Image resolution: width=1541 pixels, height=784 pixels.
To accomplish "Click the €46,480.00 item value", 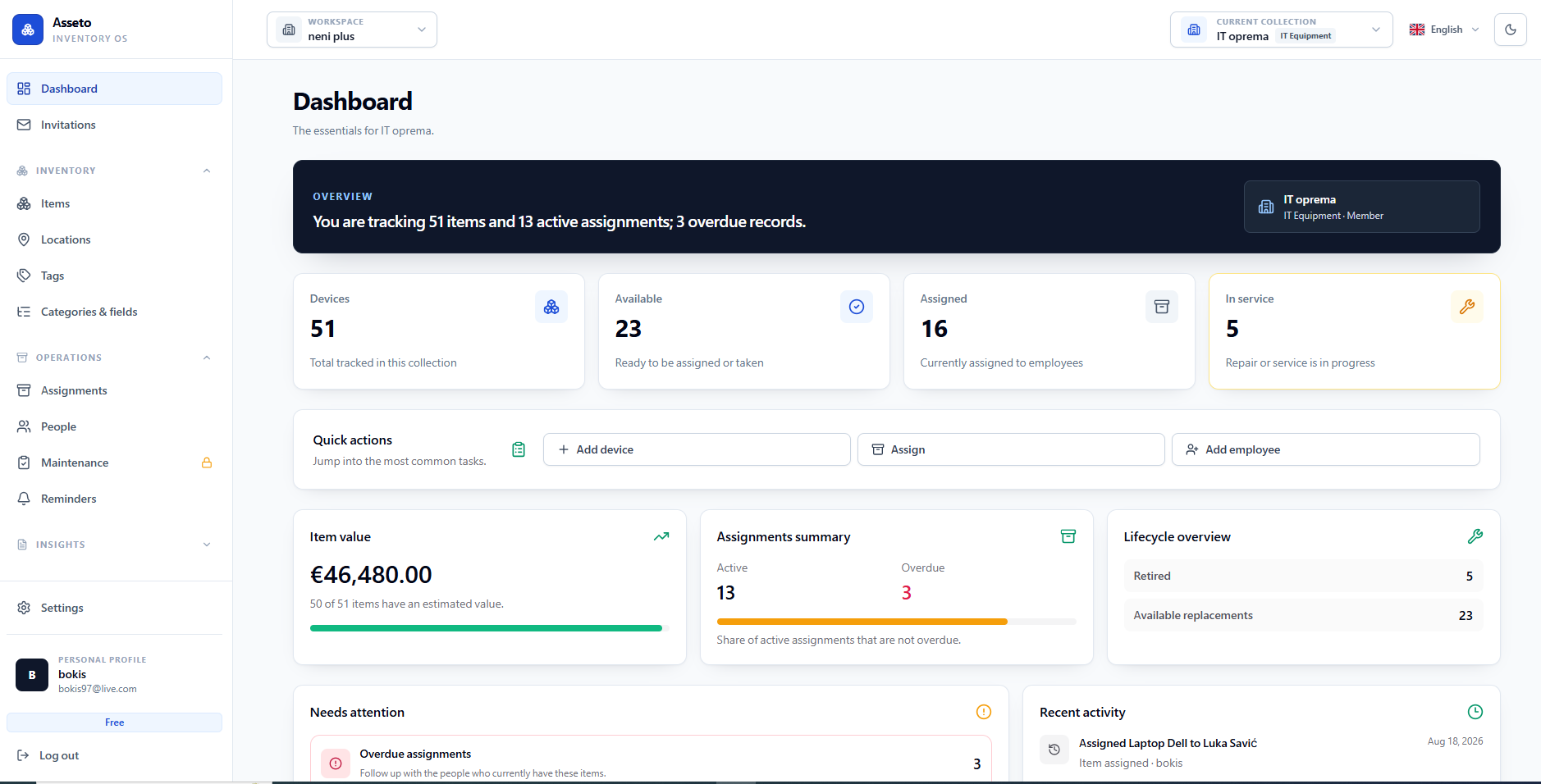I will [371, 575].
